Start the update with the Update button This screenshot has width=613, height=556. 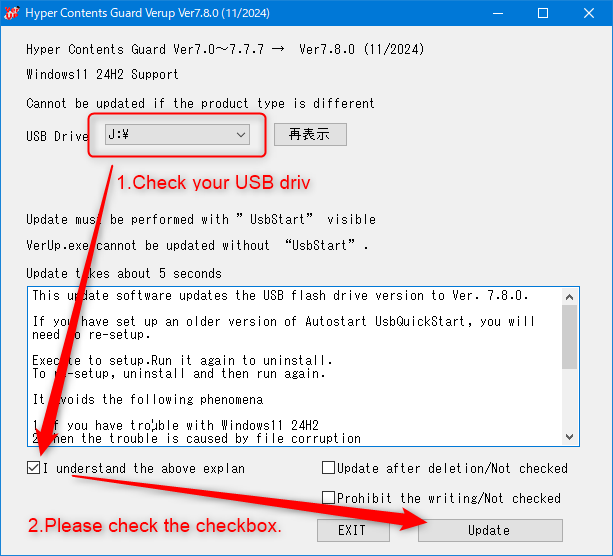pyautogui.click(x=489, y=530)
